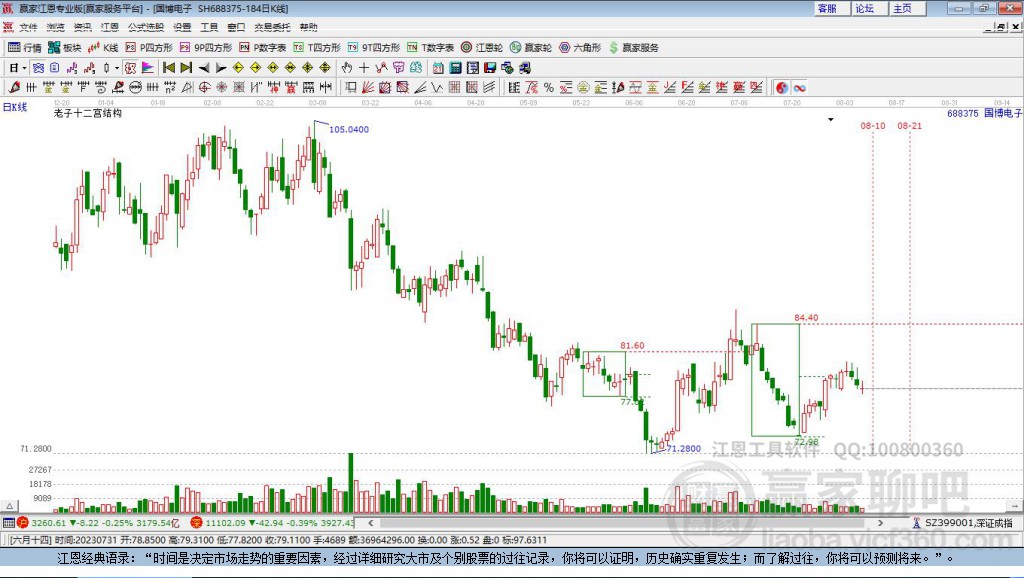Screen dimensions: 1024x578
Task: Open the 帮助 menu
Action: 308,27
